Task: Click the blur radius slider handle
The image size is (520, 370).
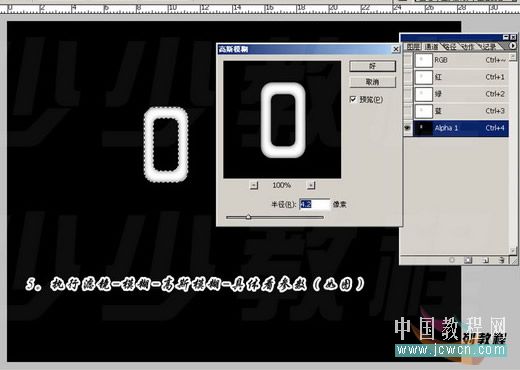Action: 248,217
